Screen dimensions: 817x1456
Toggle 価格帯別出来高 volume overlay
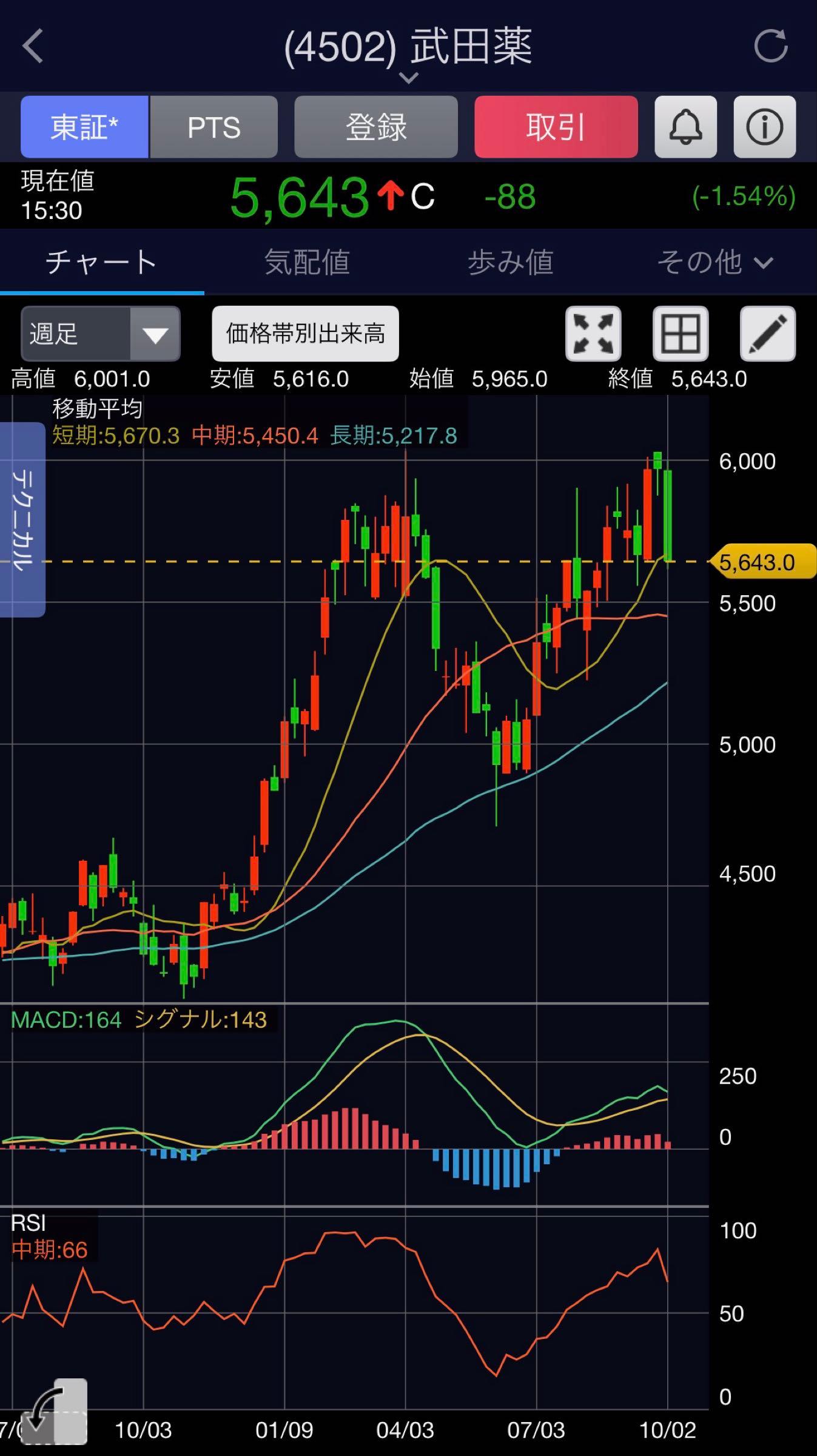(305, 334)
